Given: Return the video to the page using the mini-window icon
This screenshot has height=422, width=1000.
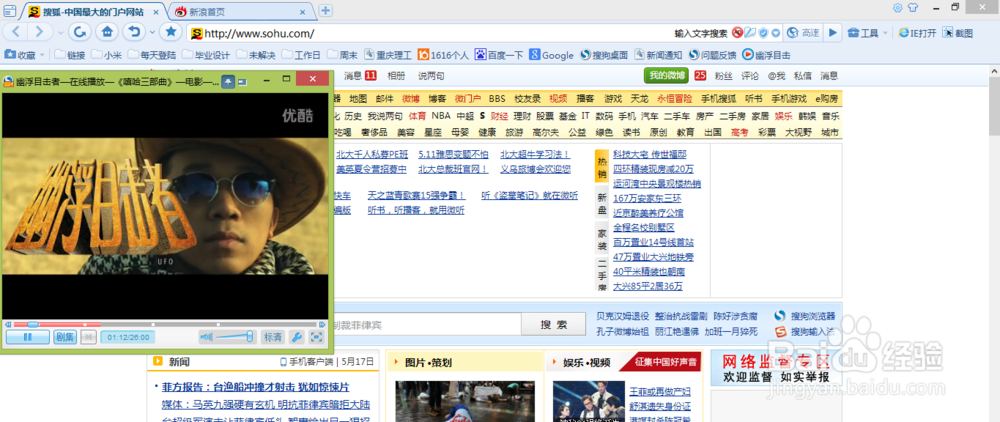Looking at the screenshot, I should tap(243, 82).
